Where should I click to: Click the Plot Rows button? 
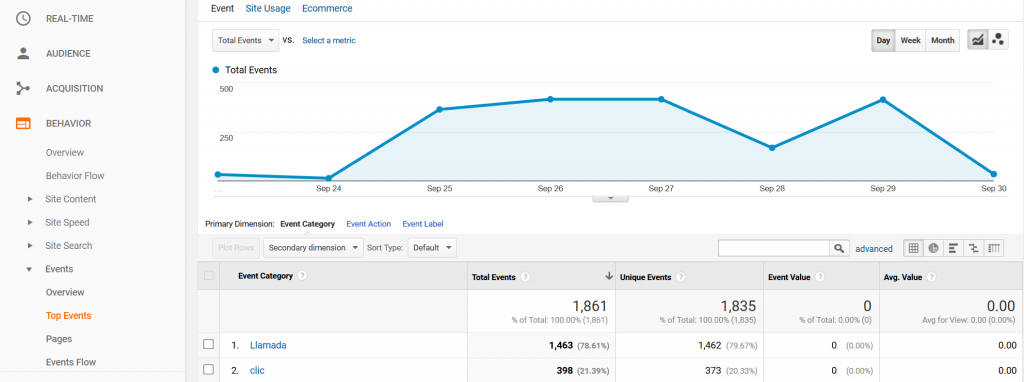(x=235, y=248)
